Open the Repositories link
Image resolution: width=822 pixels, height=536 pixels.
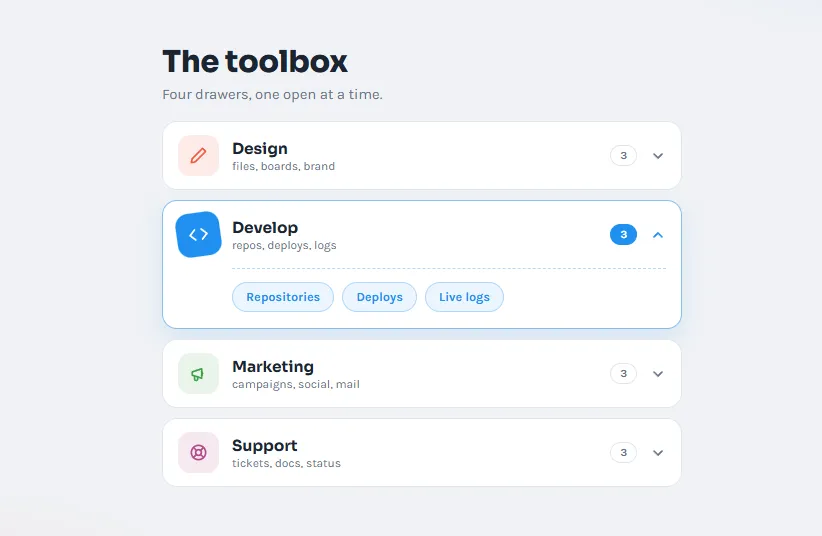(x=283, y=297)
